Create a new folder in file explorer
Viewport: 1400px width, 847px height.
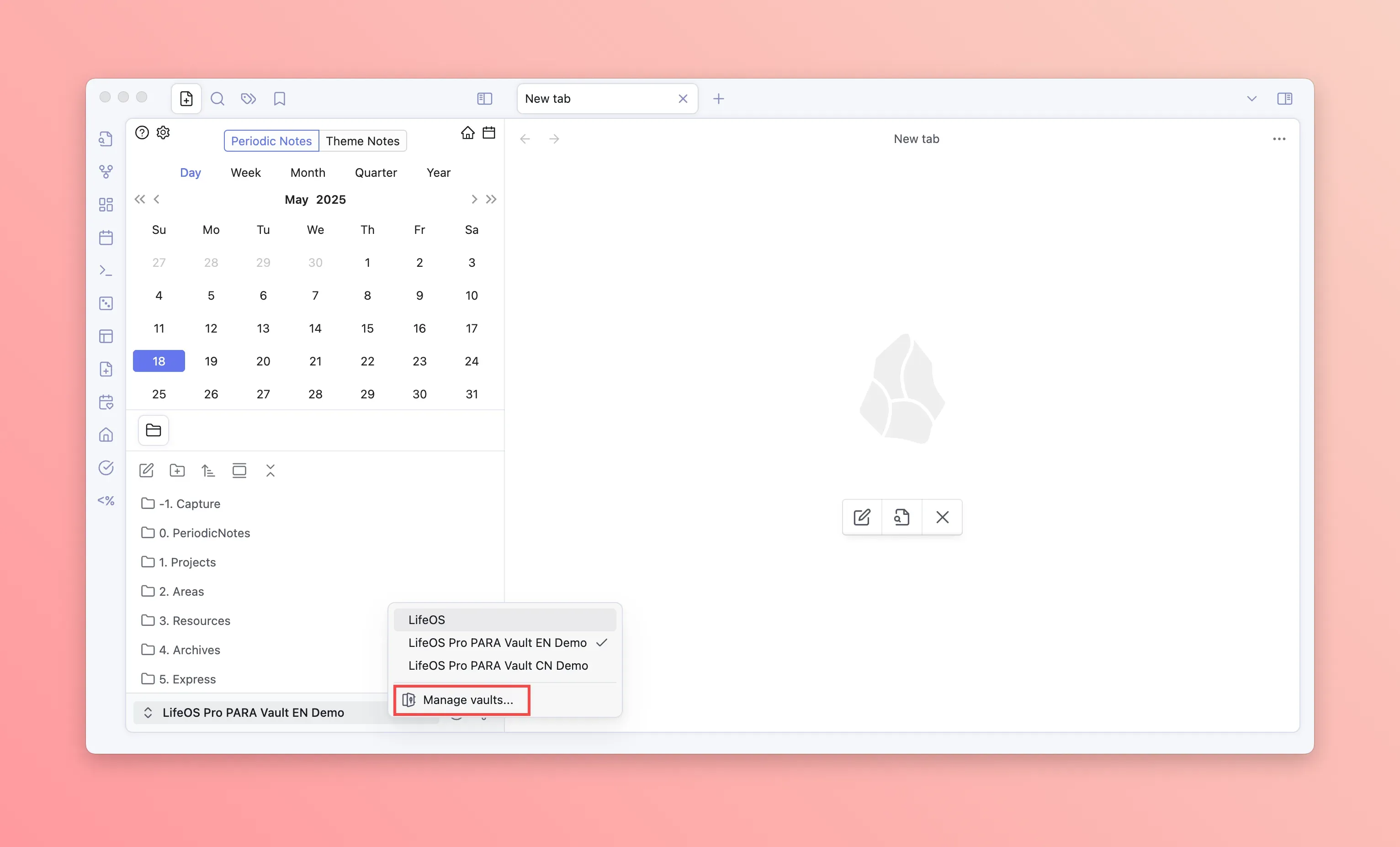[177, 471]
